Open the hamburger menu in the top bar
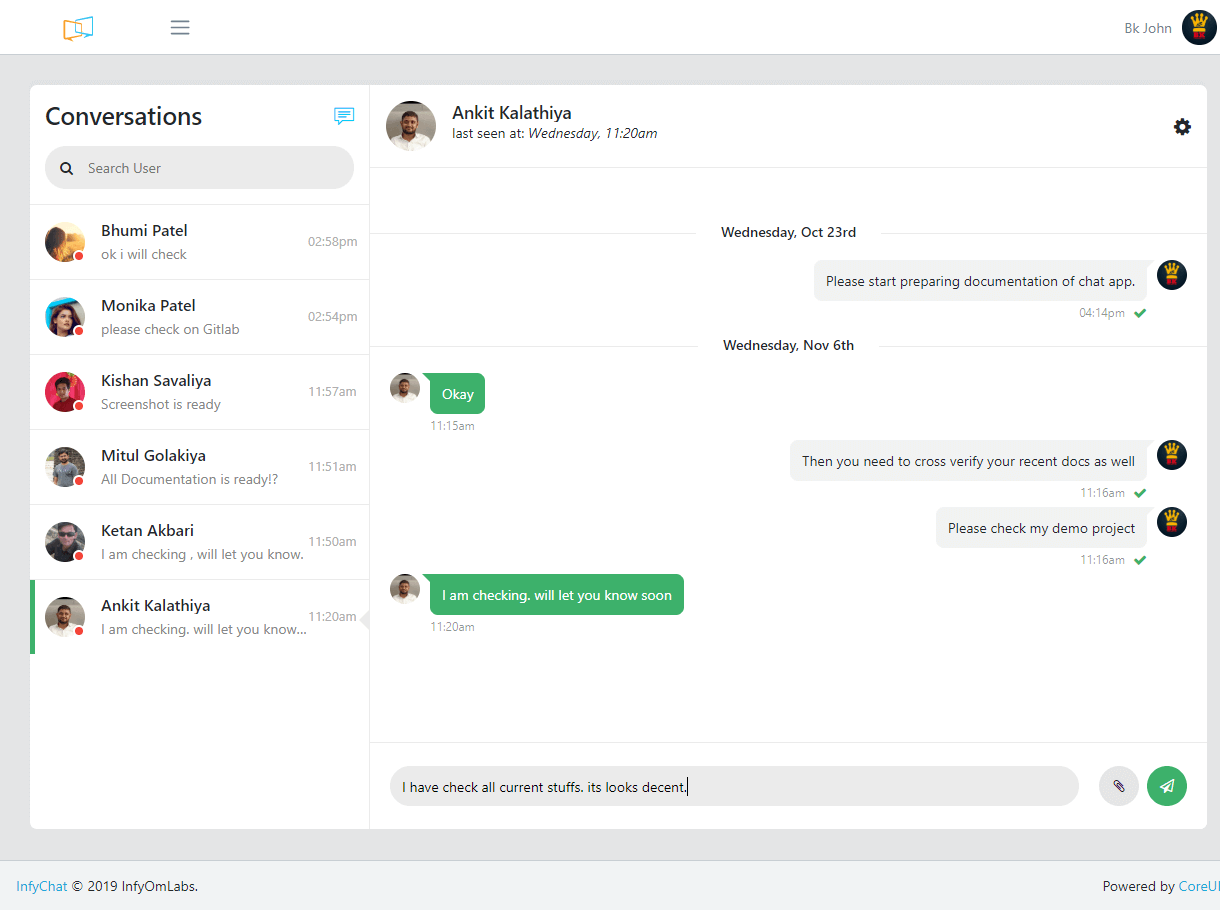 coord(180,27)
